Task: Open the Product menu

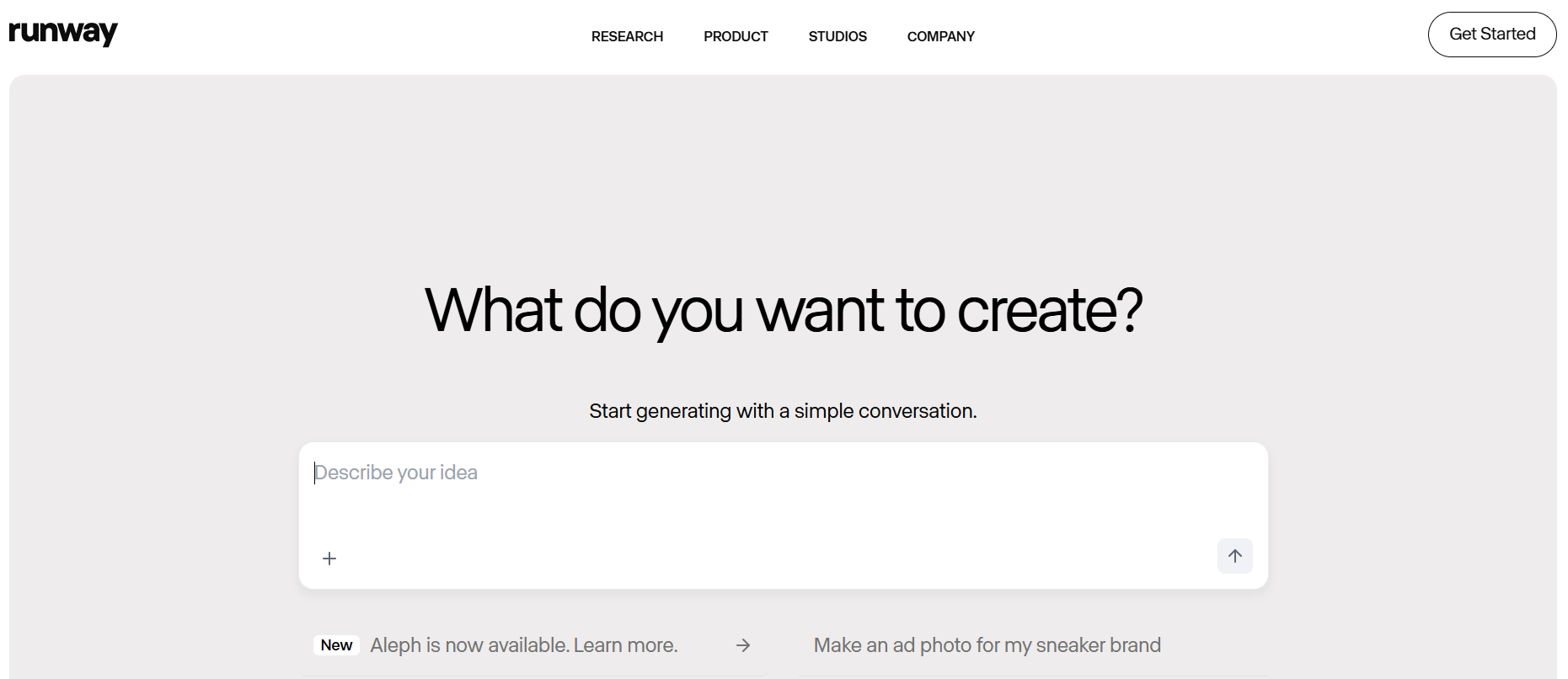Action: point(736,36)
